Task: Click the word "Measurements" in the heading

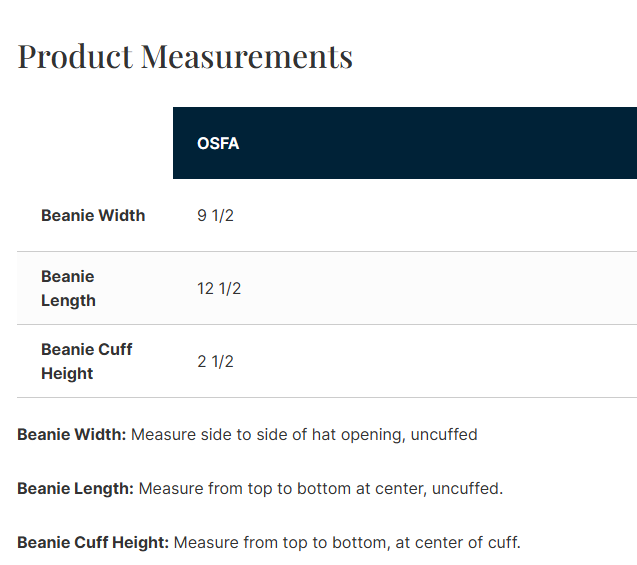Action: [x=246, y=56]
